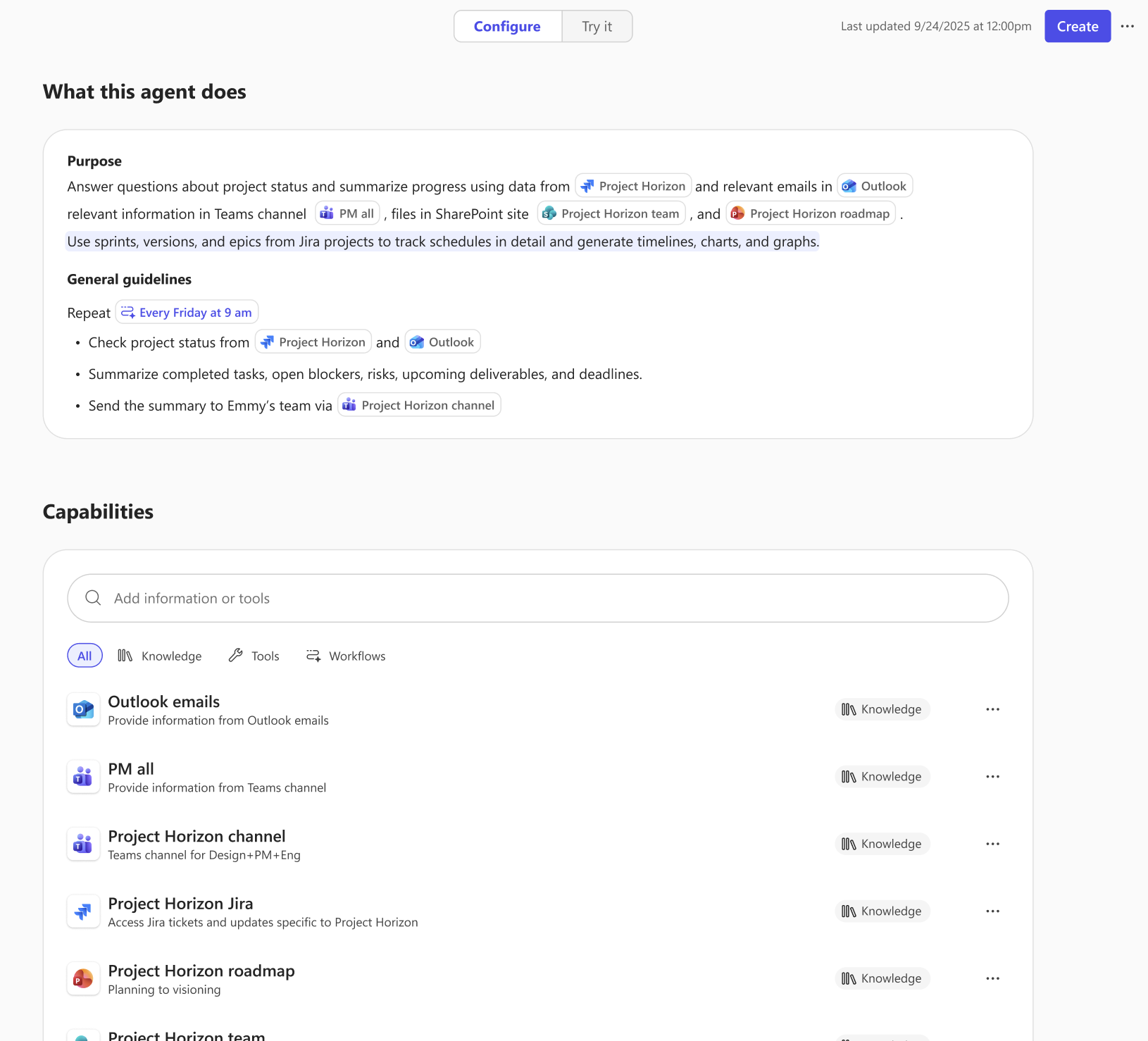
Task: Focus the Add information or tools field
Action: [x=538, y=598]
